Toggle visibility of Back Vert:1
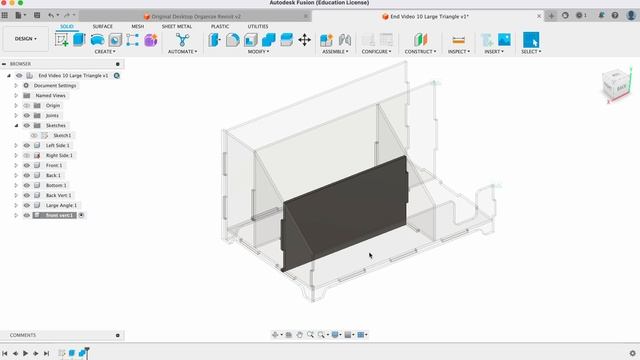This screenshot has height=360, width=640. click(x=27, y=196)
